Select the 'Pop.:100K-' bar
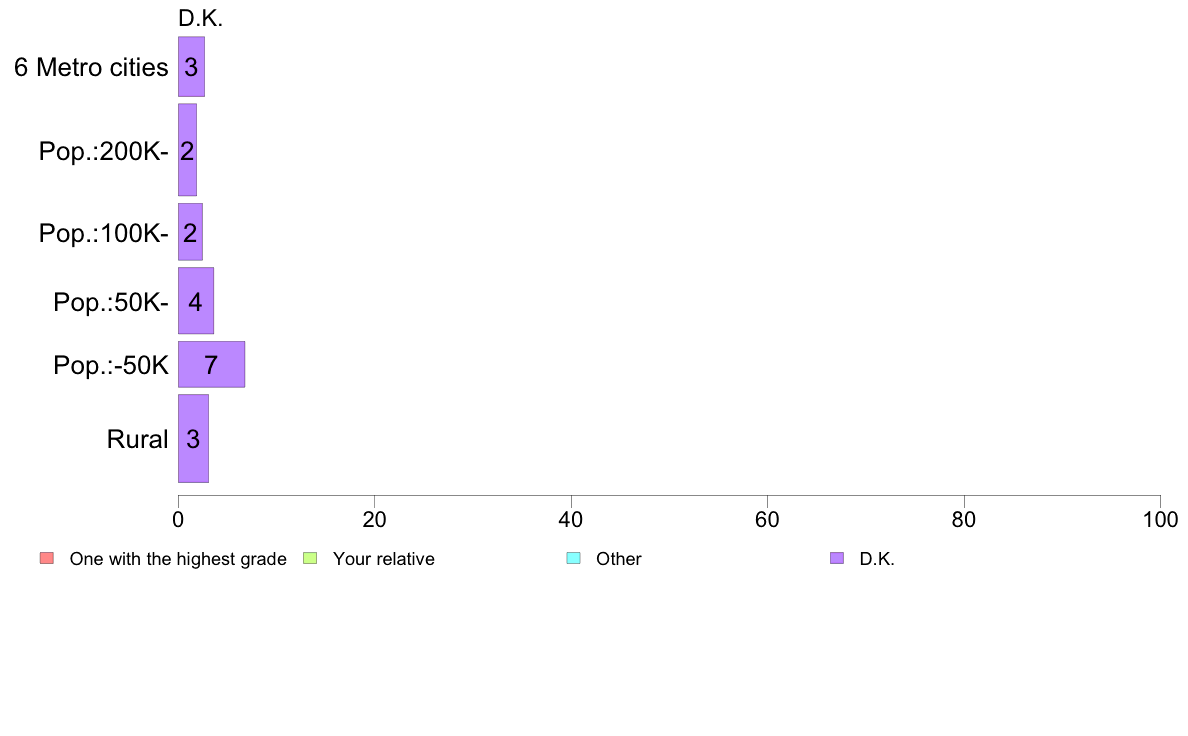 click(x=190, y=232)
